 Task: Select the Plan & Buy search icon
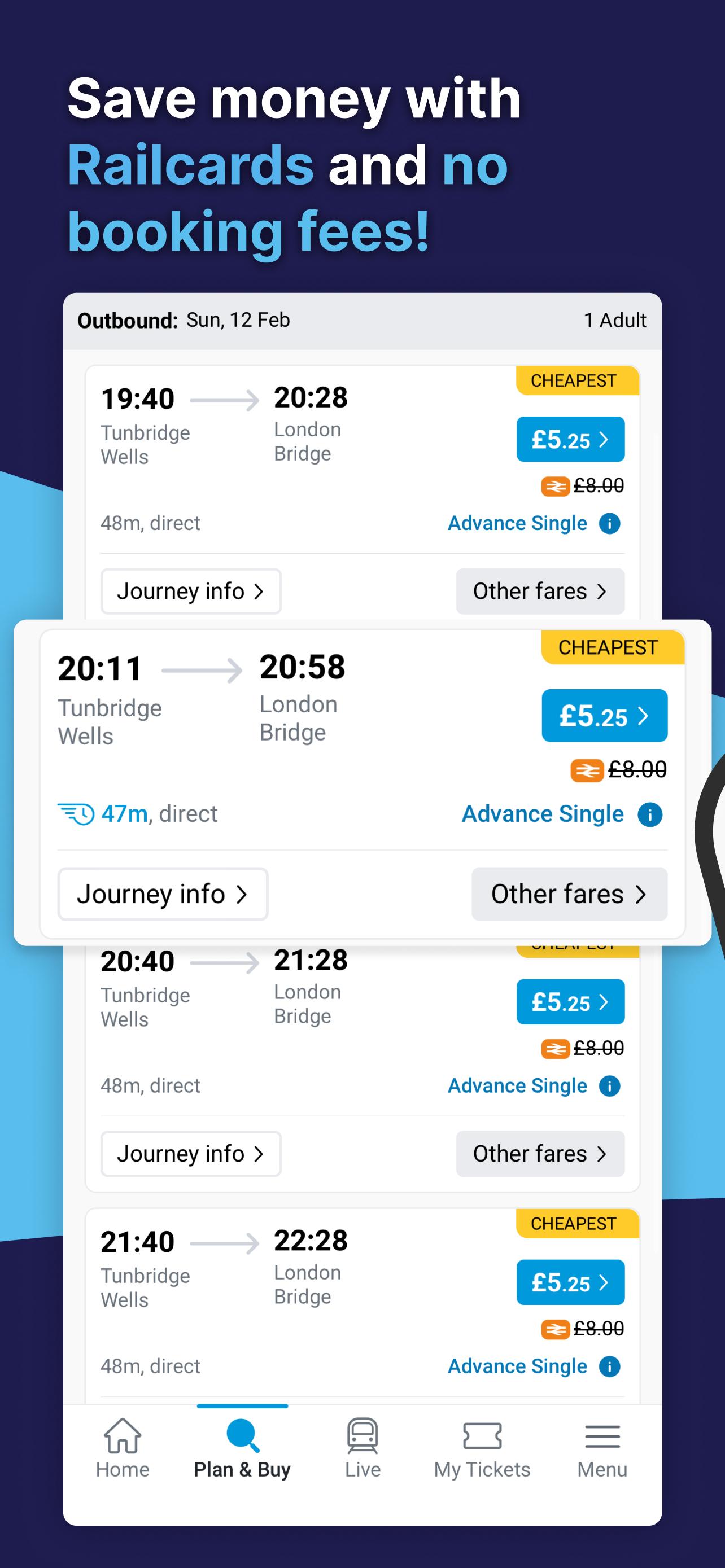point(242,1436)
